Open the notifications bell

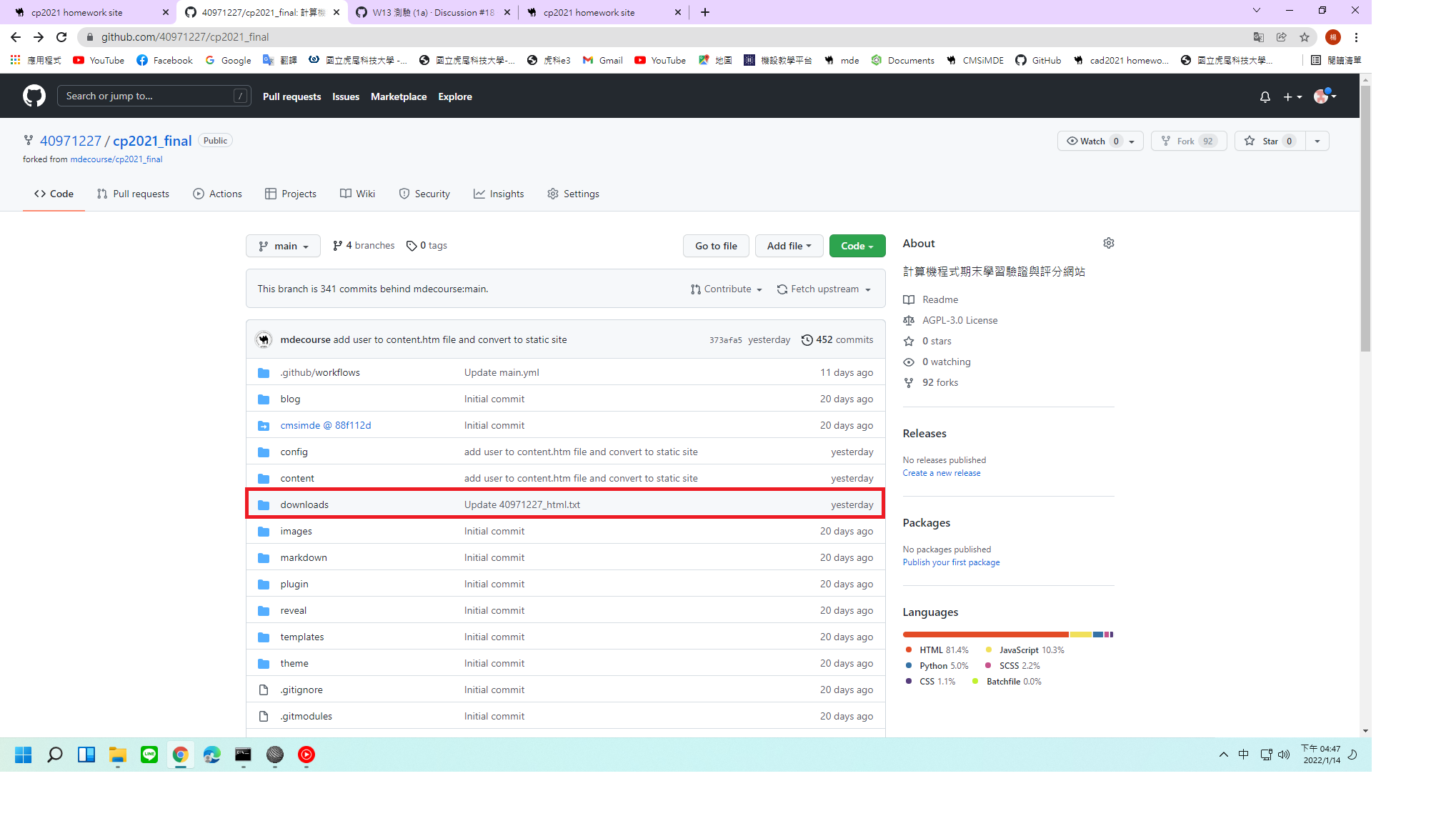[x=1265, y=96]
